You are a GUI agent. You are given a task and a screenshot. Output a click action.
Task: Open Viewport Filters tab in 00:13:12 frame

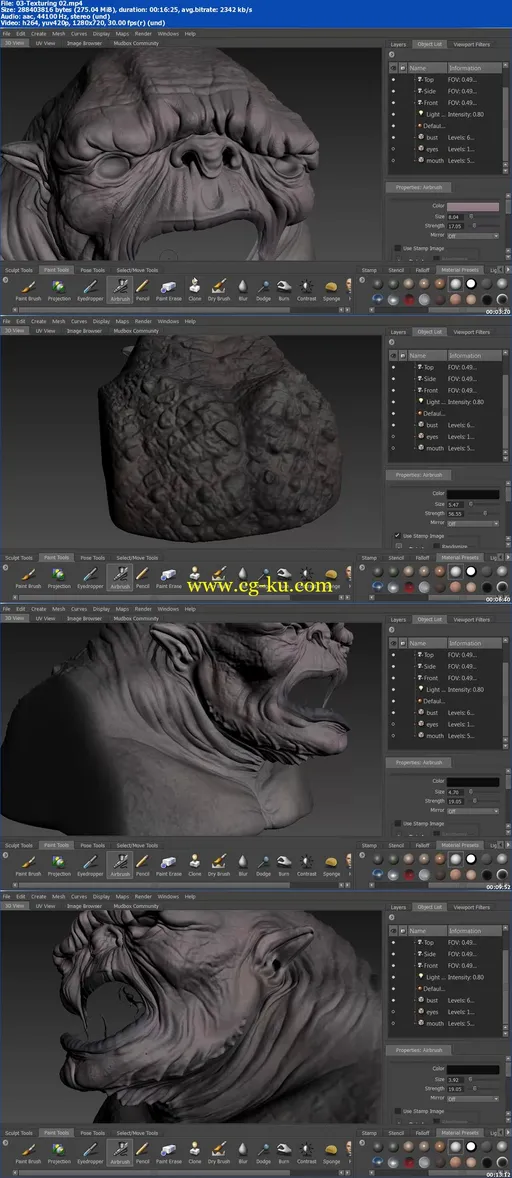point(472,907)
